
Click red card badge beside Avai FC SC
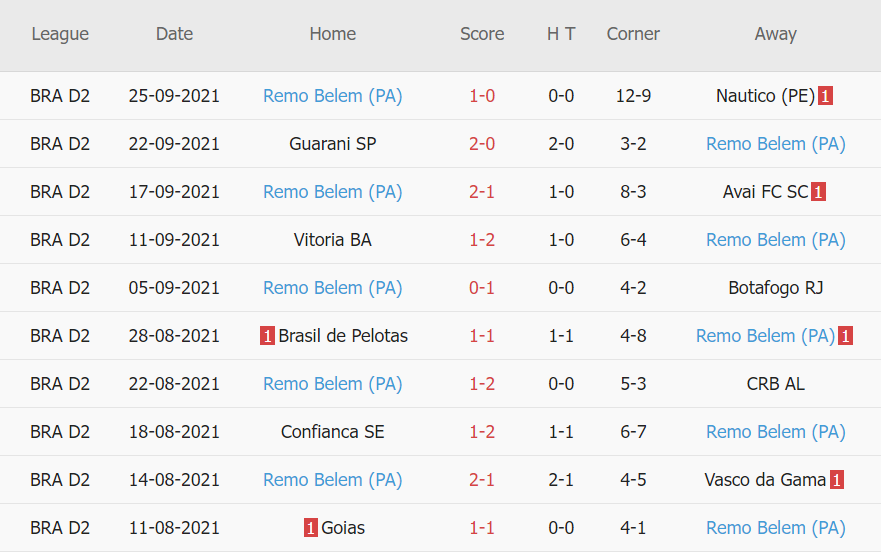[x=818, y=192]
